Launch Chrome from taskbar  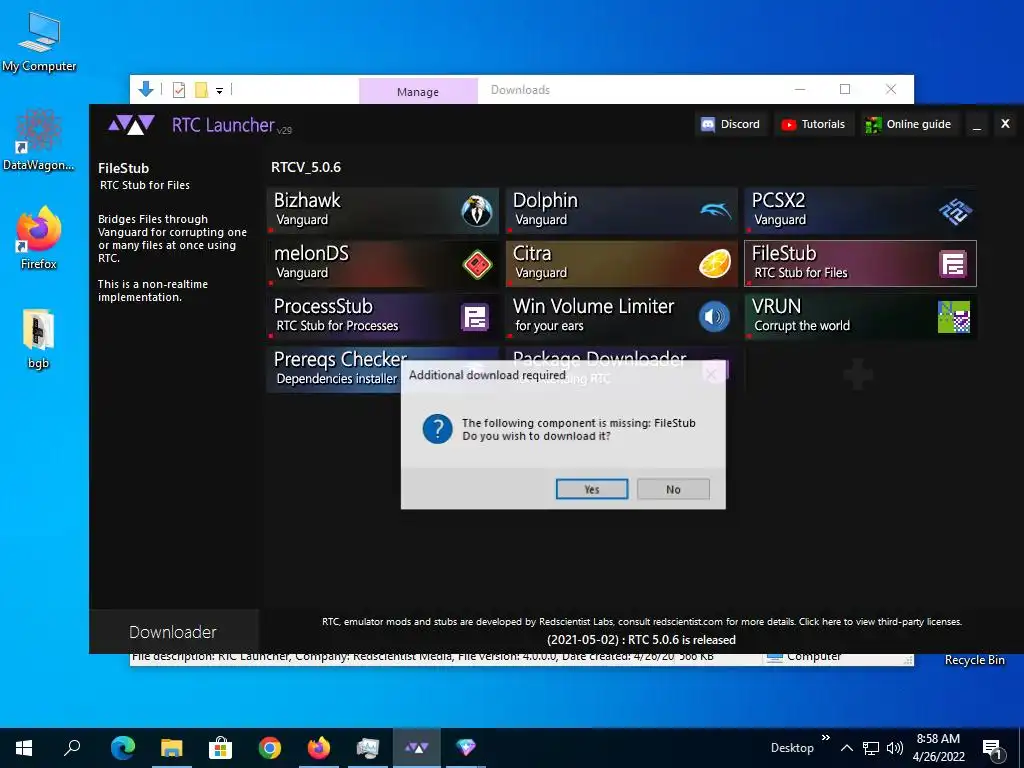point(270,748)
